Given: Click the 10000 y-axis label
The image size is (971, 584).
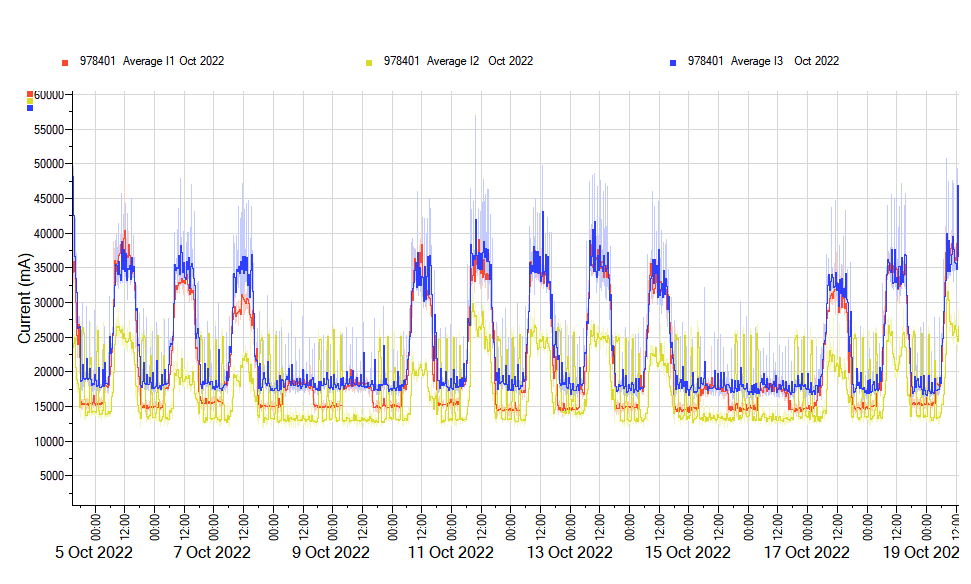Looking at the screenshot, I should 49,442.
